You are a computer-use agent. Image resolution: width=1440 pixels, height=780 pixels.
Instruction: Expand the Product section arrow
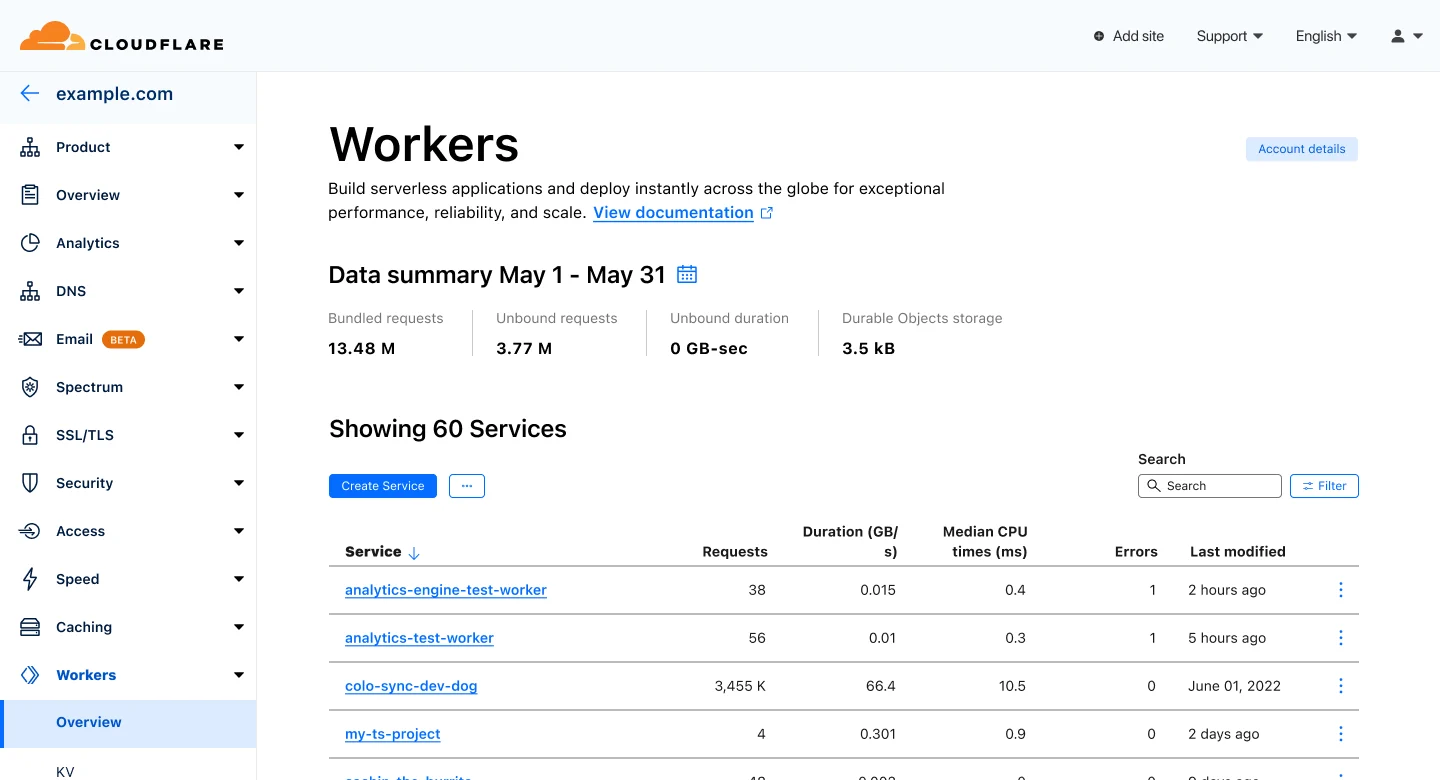239,147
